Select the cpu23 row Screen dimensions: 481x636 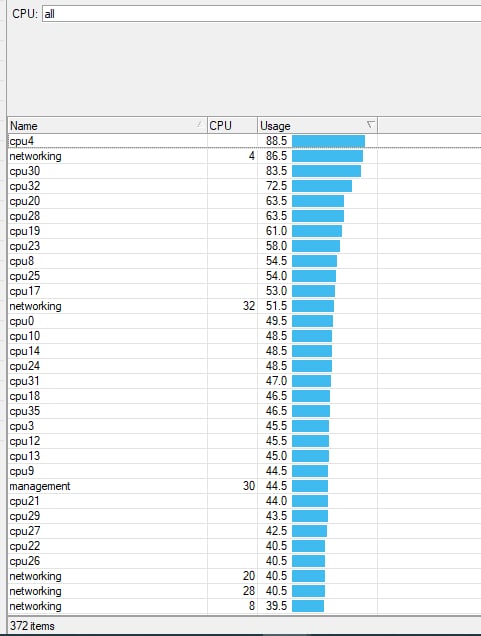244,246
